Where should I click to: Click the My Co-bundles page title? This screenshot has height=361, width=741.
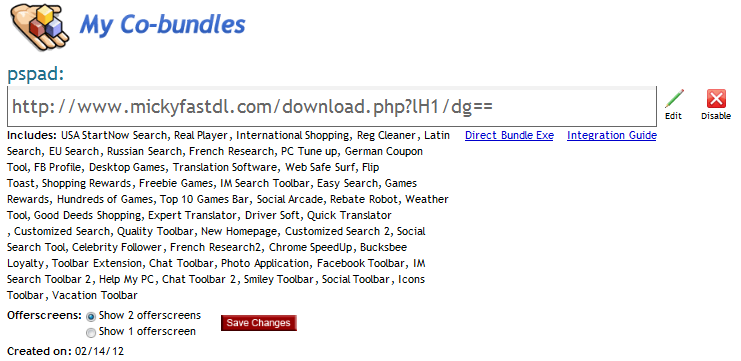(x=162, y=25)
